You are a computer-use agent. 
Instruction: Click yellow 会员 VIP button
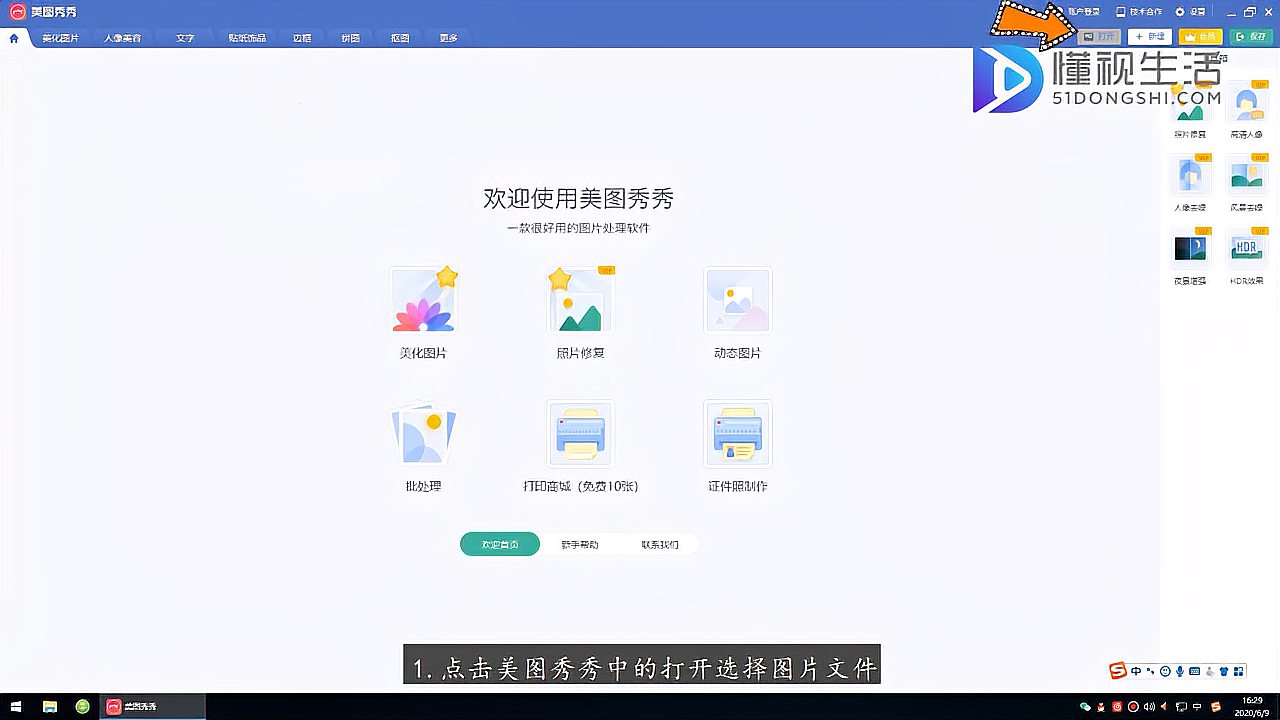(1201, 36)
